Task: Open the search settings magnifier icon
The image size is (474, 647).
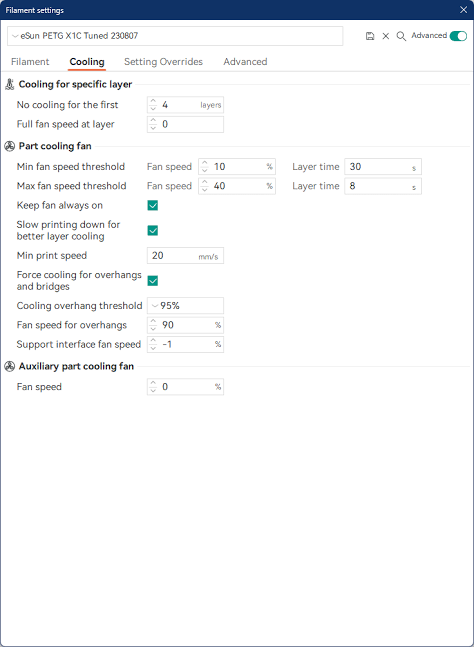Action: [401, 36]
